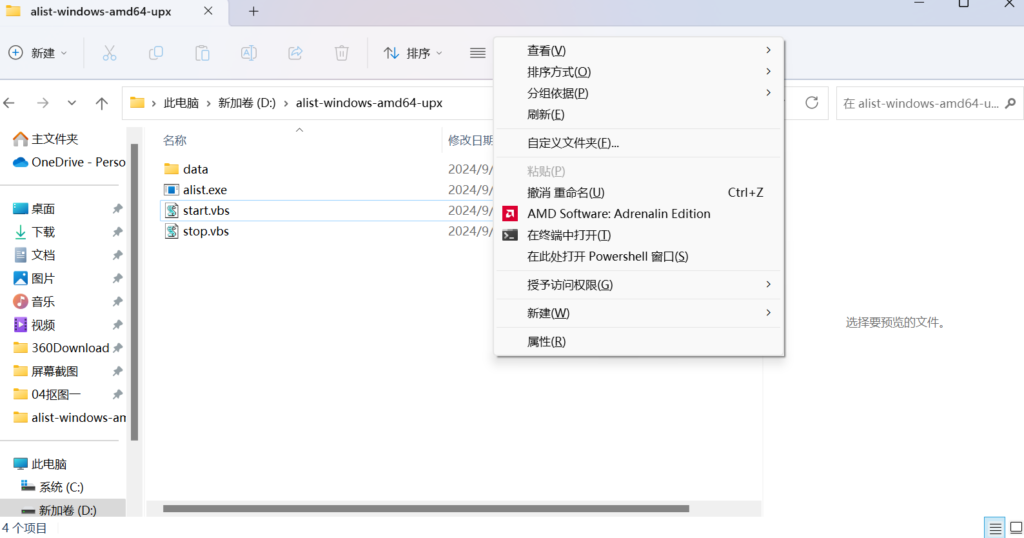The width and height of the screenshot is (1024, 538).
Task: Click the search magnifier icon
Action: point(1010,103)
